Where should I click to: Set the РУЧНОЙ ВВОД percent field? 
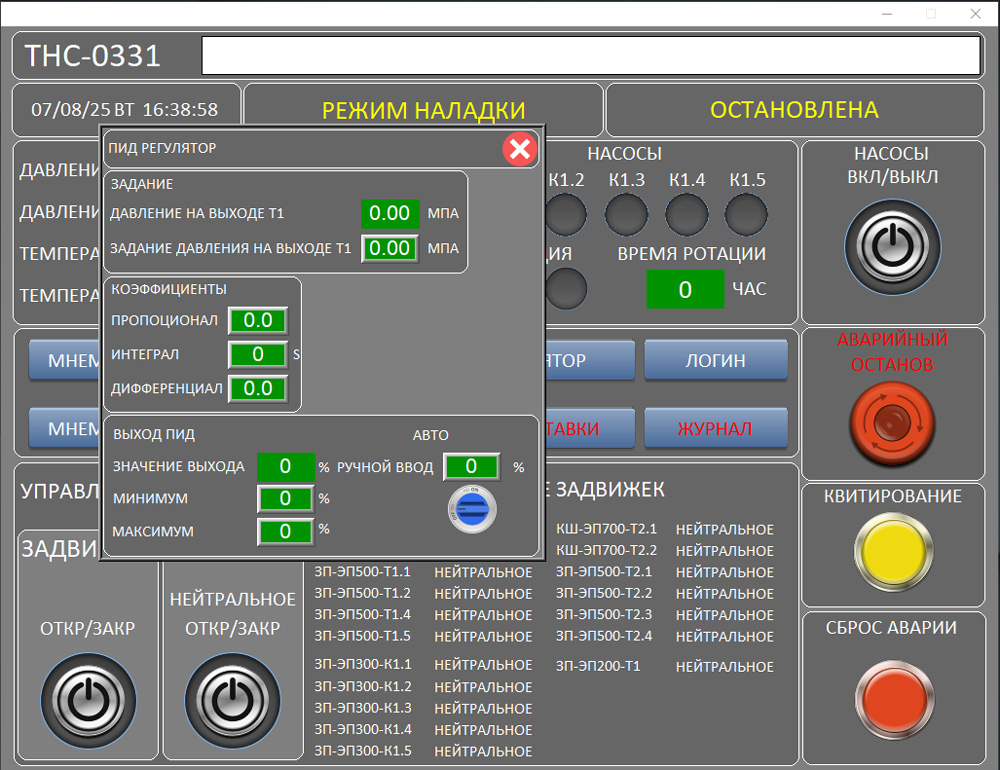(x=472, y=466)
